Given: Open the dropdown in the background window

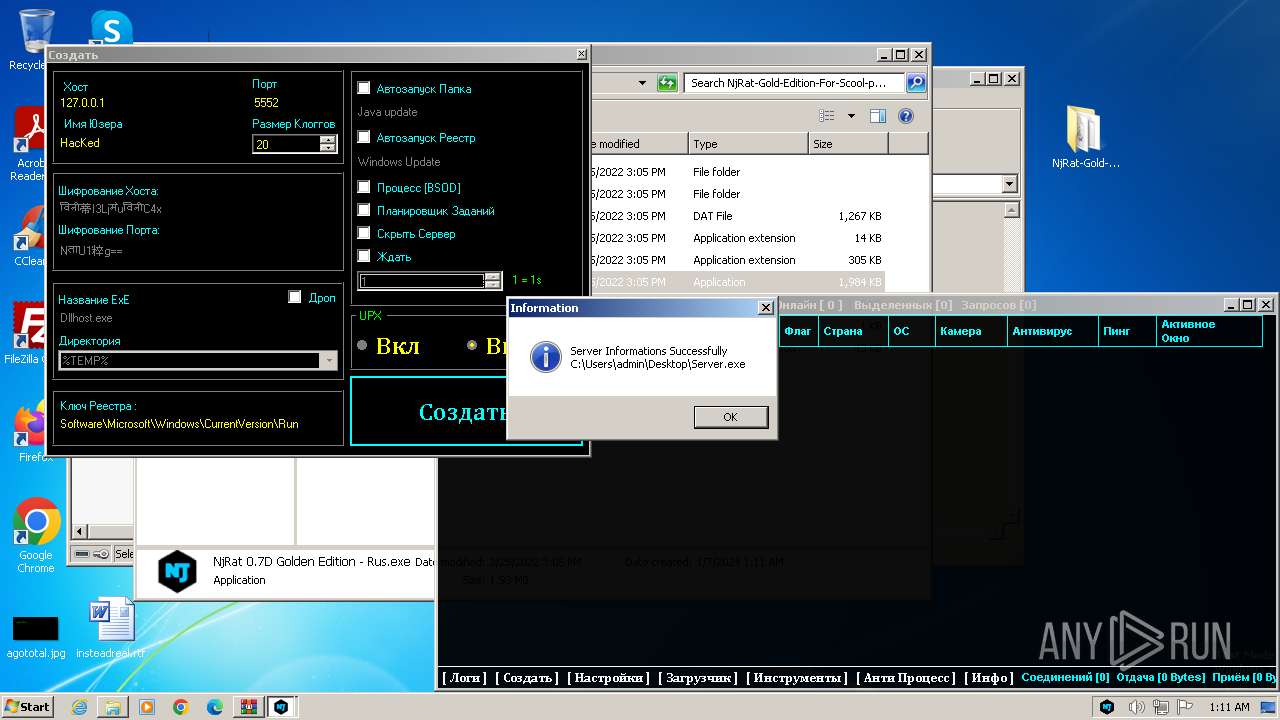Looking at the screenshot, I should [1009, 184].
